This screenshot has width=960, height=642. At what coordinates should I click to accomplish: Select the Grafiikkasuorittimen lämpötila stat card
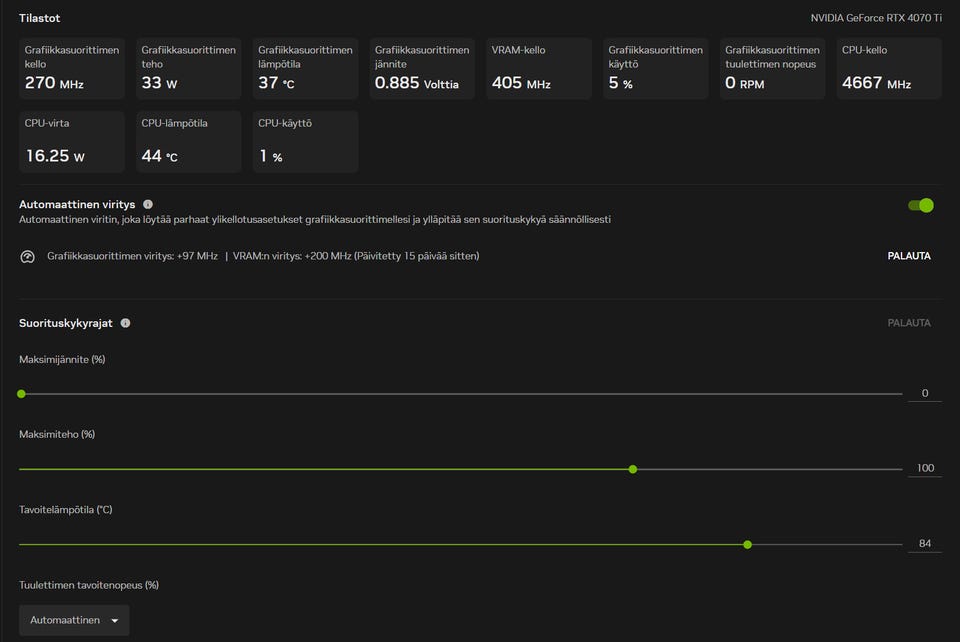point(306,69)
